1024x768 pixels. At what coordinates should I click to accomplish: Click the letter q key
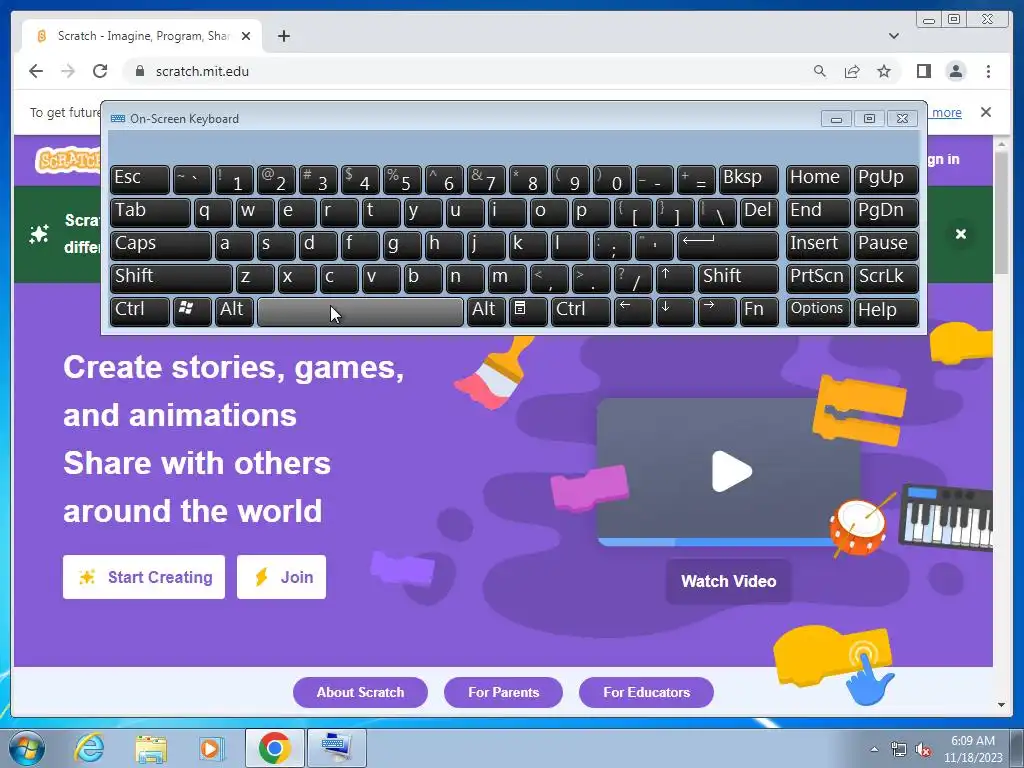(213, 212)
